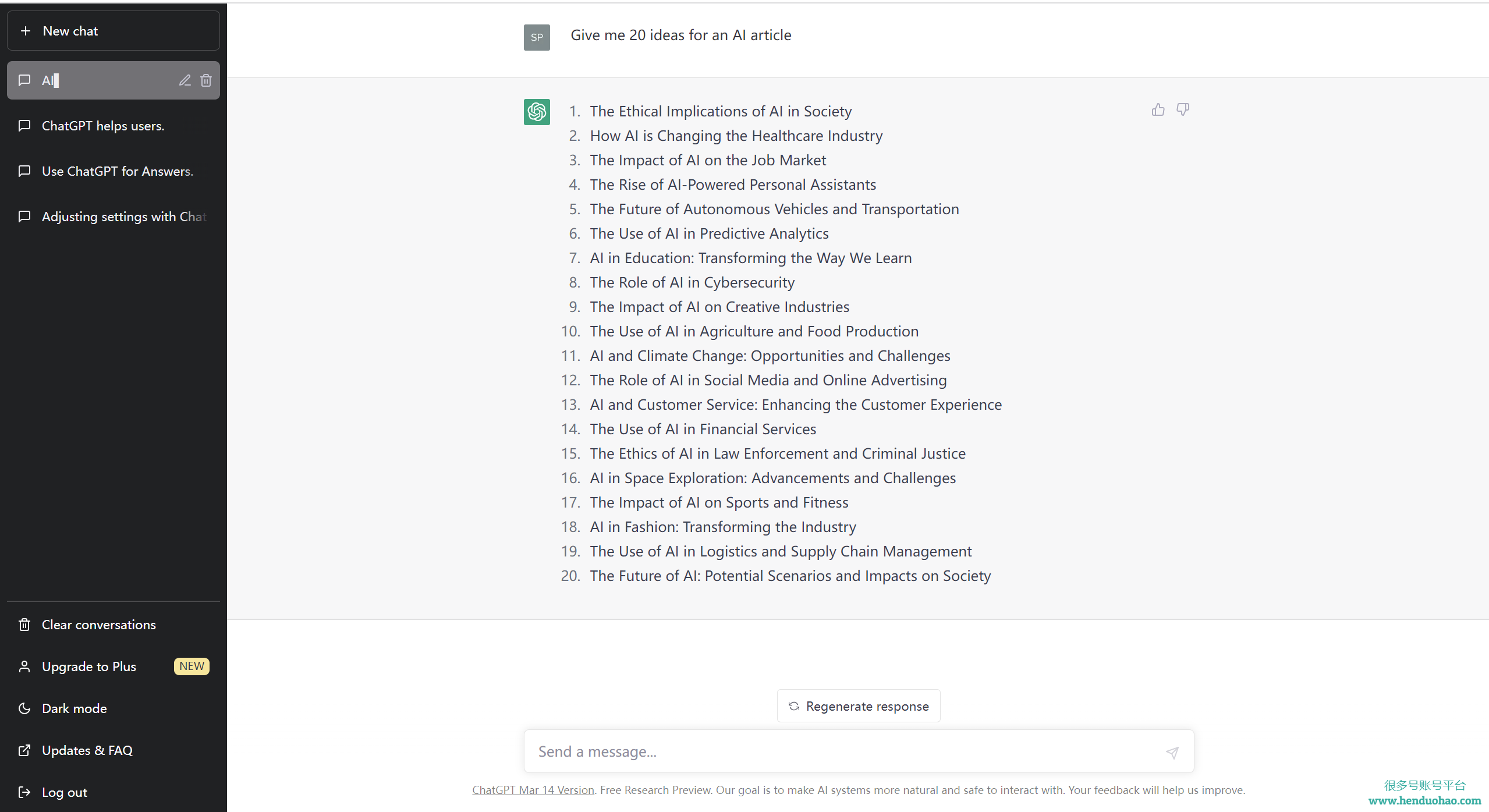This screenshot has height=812, width=1489.
Task: Click 'The Impact of AI on Sports and Fitness'
Action: coord(719,502)
